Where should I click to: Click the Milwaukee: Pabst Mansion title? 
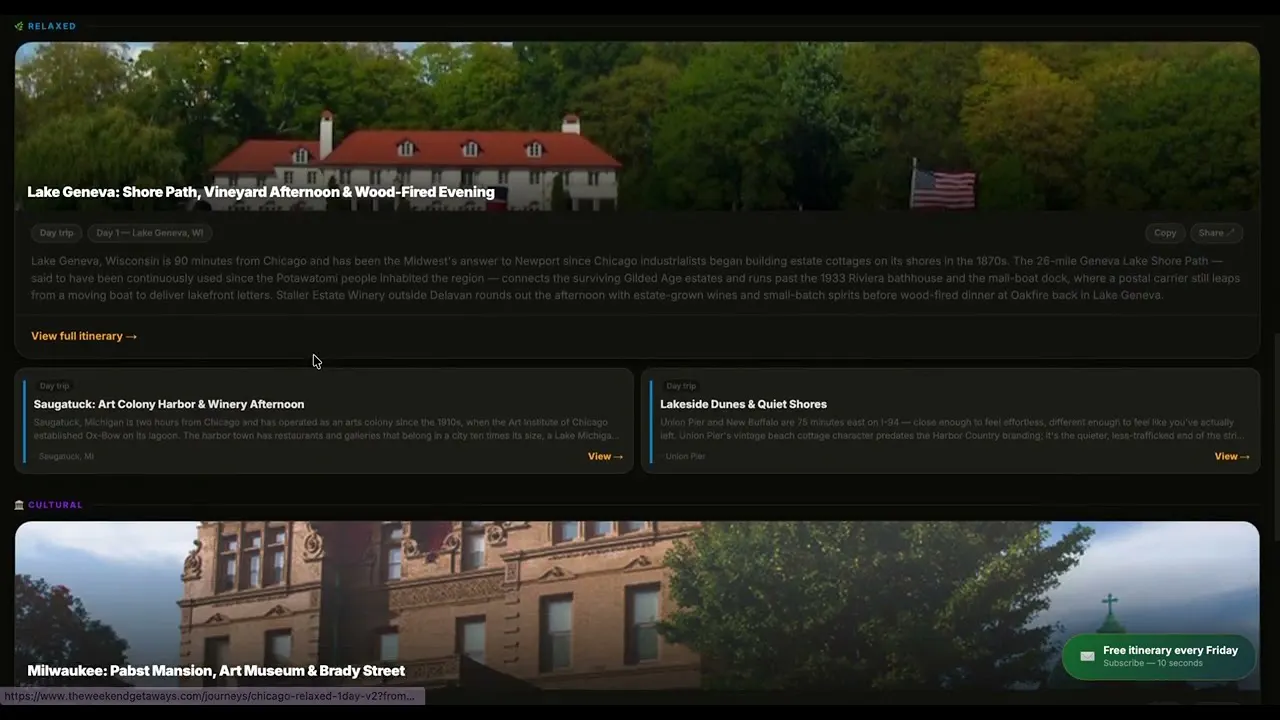tap(216, 671)
